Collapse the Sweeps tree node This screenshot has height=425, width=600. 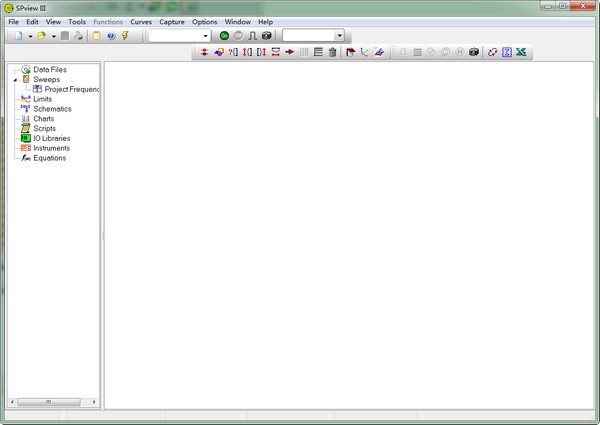[15, 80]
